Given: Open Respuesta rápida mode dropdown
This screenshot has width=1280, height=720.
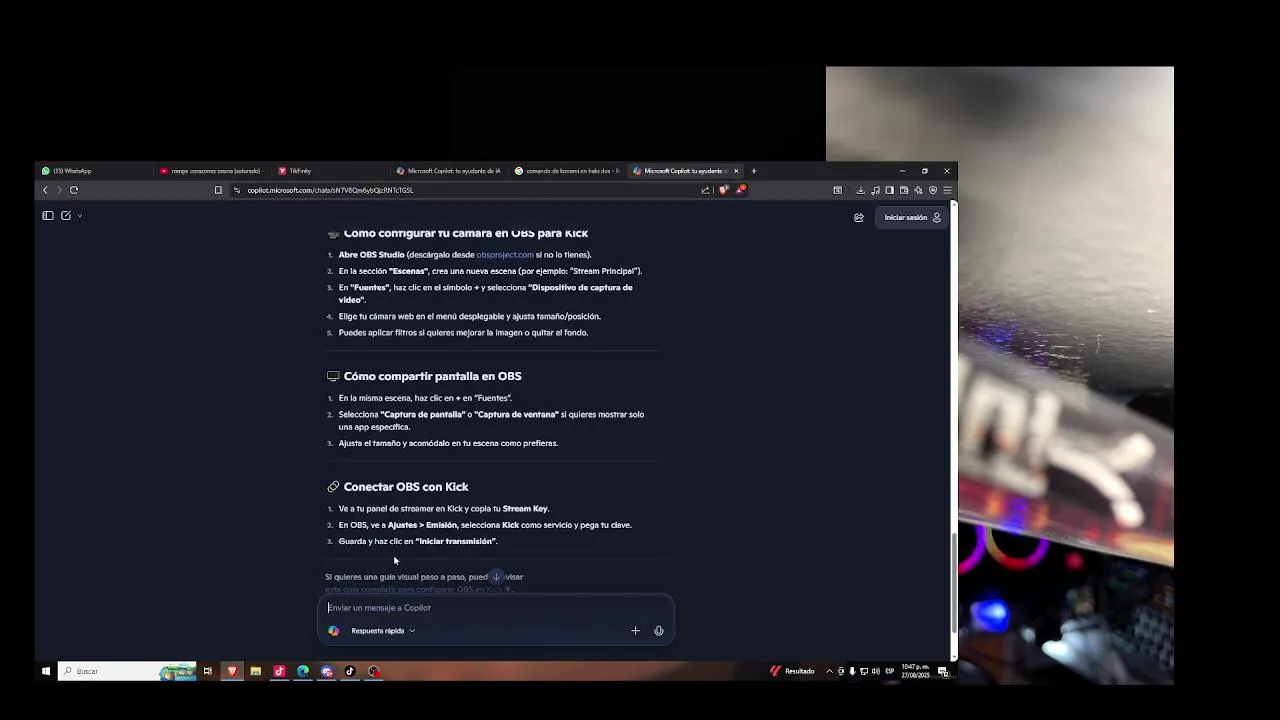Looking at the screenshot, I should pos(383,631).
